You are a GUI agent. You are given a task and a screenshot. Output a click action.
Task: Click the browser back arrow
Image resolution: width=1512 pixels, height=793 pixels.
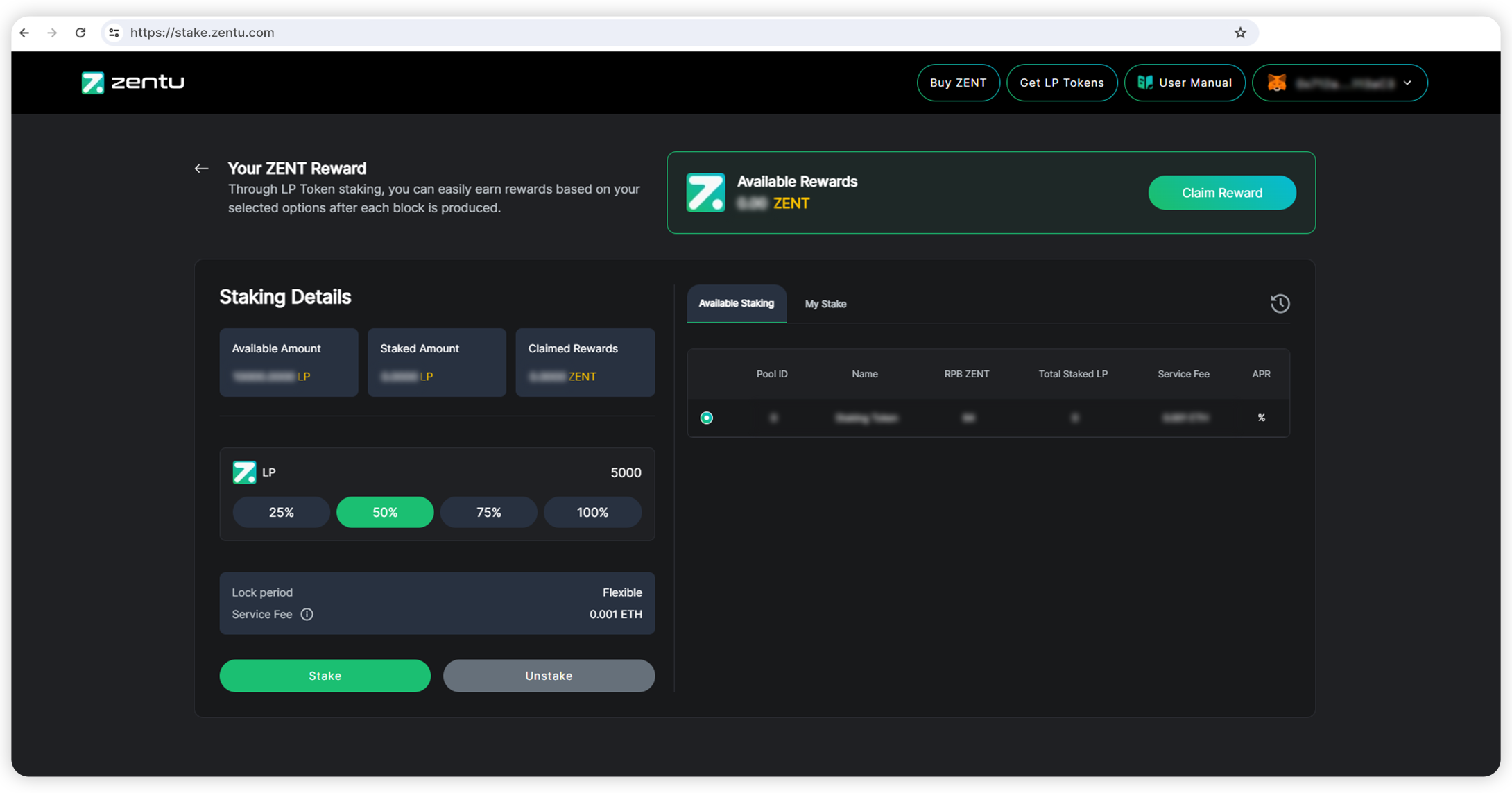[x=25, y=33]
